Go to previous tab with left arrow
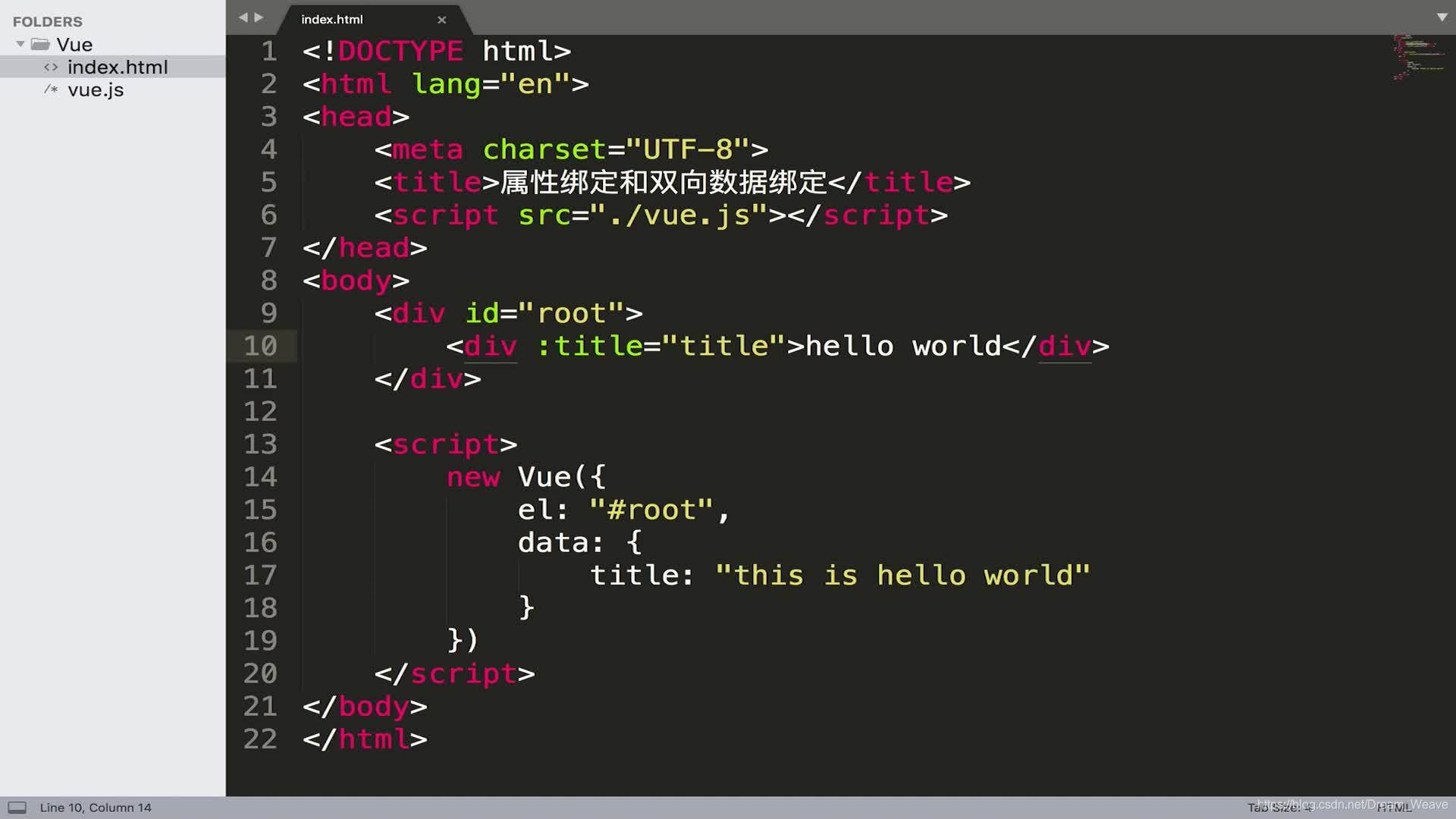The image size is (1456, 819). point(243,17)
